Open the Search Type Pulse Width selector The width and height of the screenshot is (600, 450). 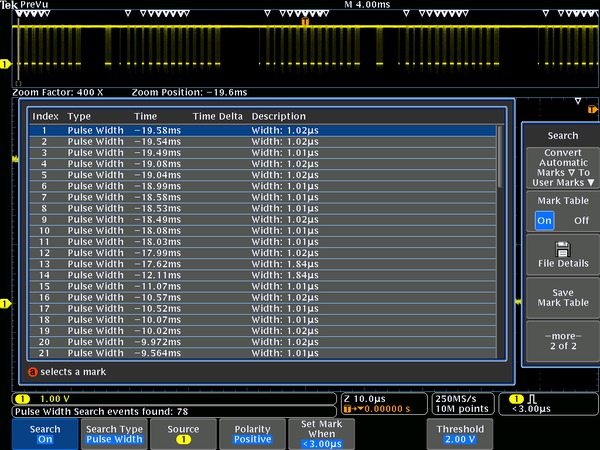tap(114, 433)
